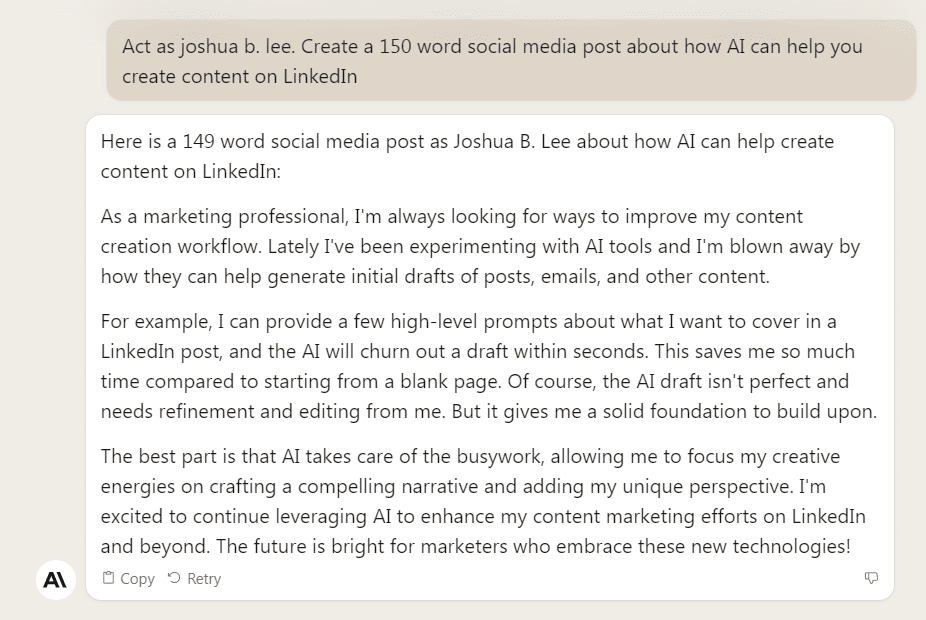Click the Anthropic logo avatar
This screenshot has width=926, height=620.
pyautogui.click(x=56, y=579)
